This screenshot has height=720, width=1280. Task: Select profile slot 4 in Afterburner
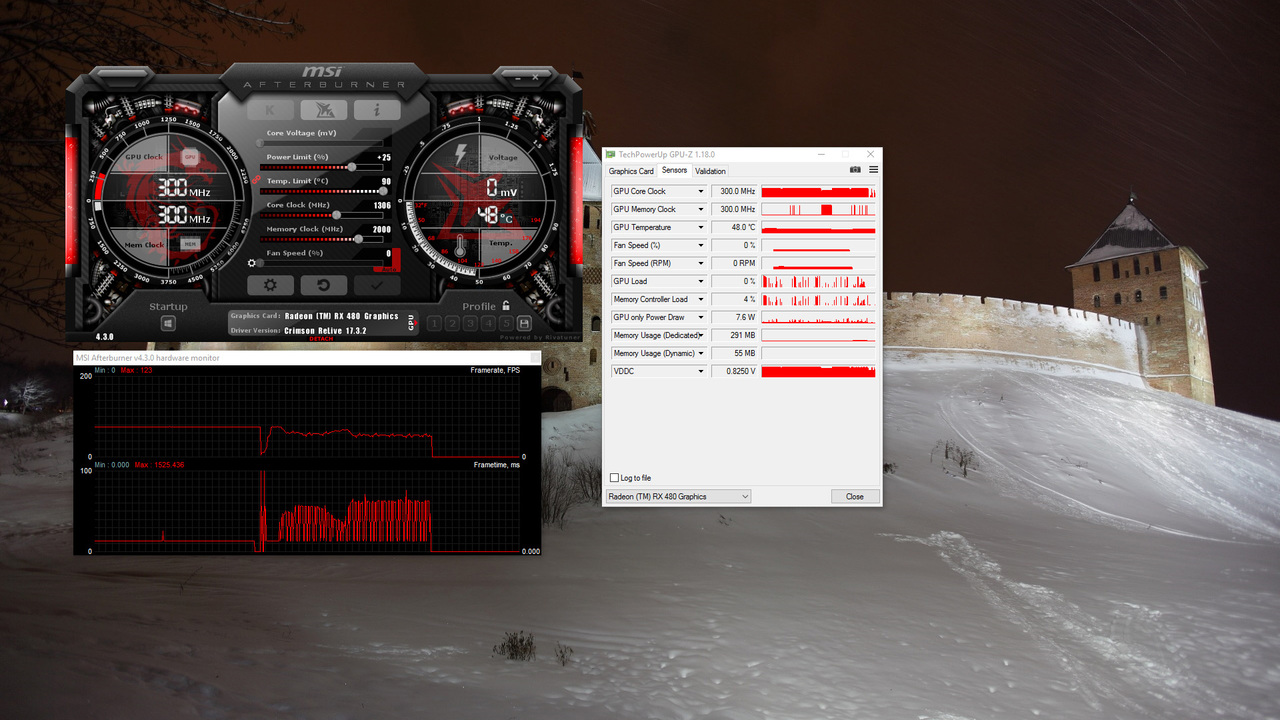[x=488, y=323]
